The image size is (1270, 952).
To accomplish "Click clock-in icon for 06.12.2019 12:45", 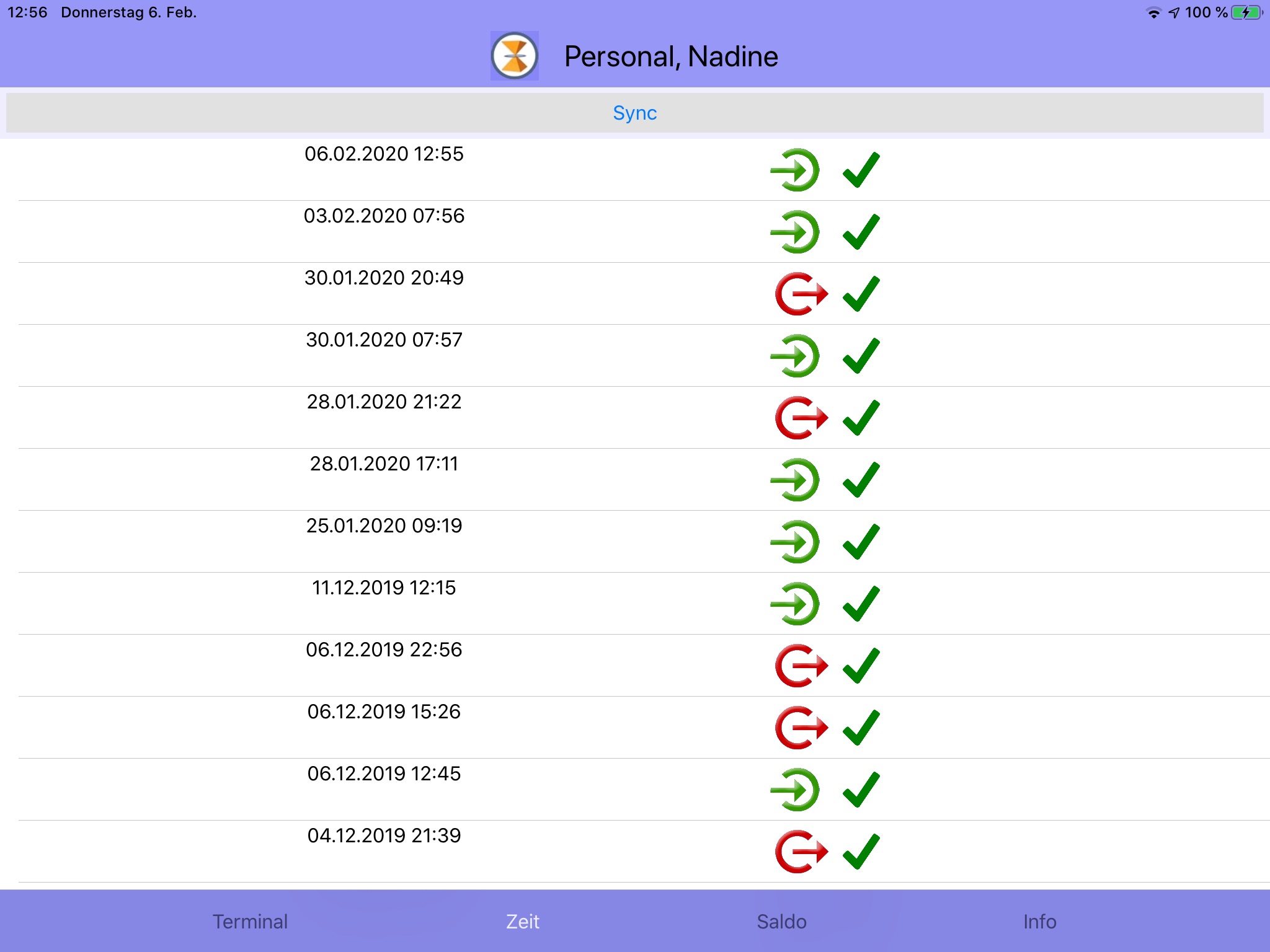I will point(795,790).
